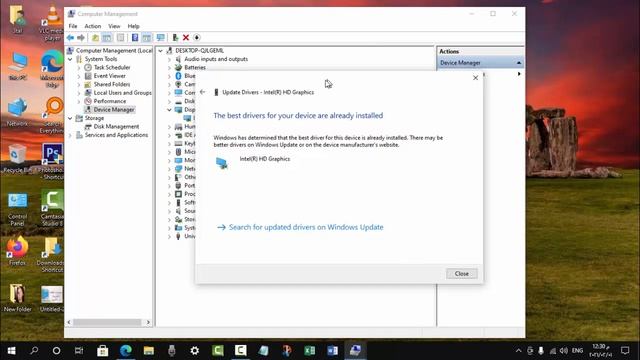The image size is (640, 360).
Task: Open the File menu
Action: pos(73,26)
